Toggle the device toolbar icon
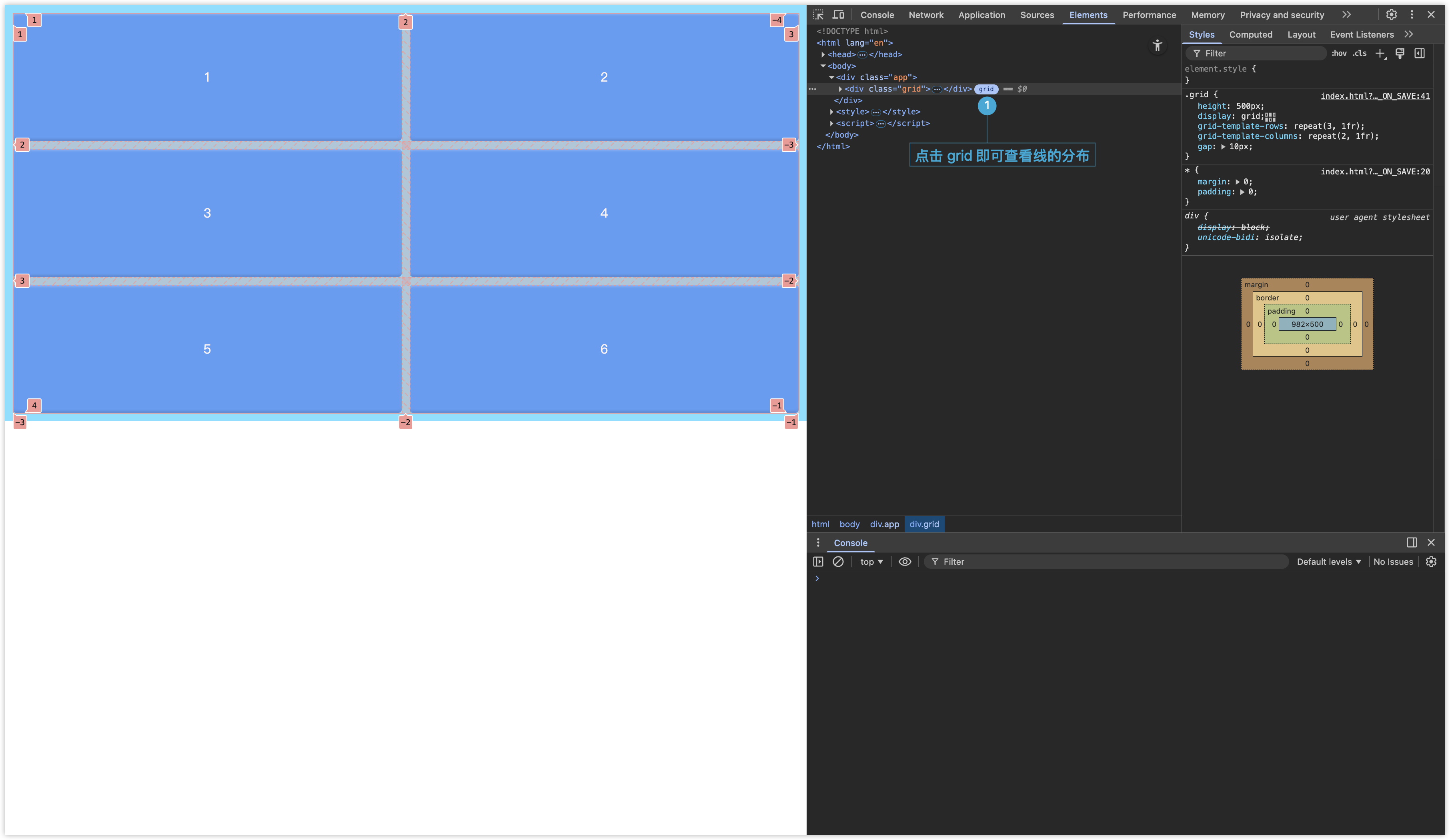Image resolution: width=1450 pixels, height=840 pixels. click(x=838, y=15)
